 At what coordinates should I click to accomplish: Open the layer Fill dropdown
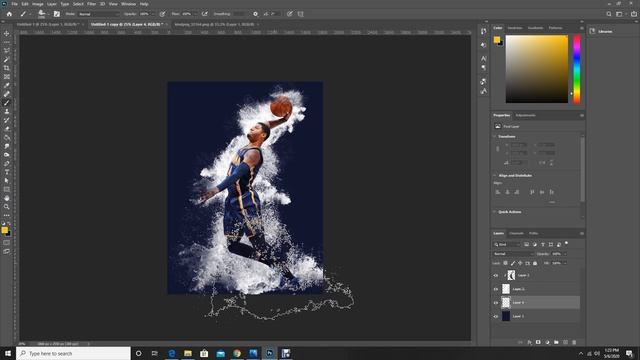[x=565, y=263]
